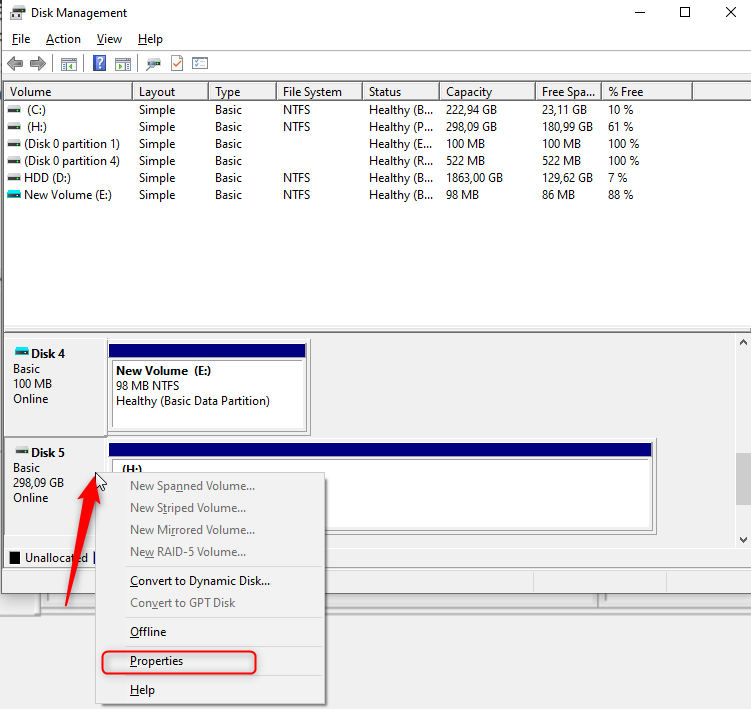
Task: Select drive icon of New Volume (E:)
Action: pyautogui.click(x=14, y=195)
